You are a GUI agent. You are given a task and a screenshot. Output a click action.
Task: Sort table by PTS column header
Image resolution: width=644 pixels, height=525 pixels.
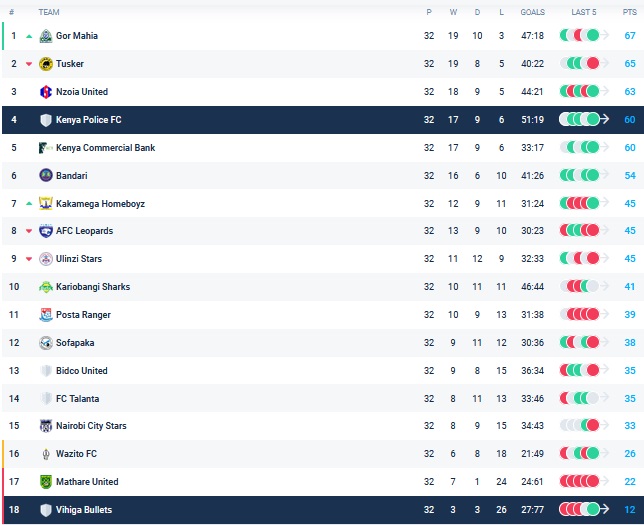pos(629,12)
